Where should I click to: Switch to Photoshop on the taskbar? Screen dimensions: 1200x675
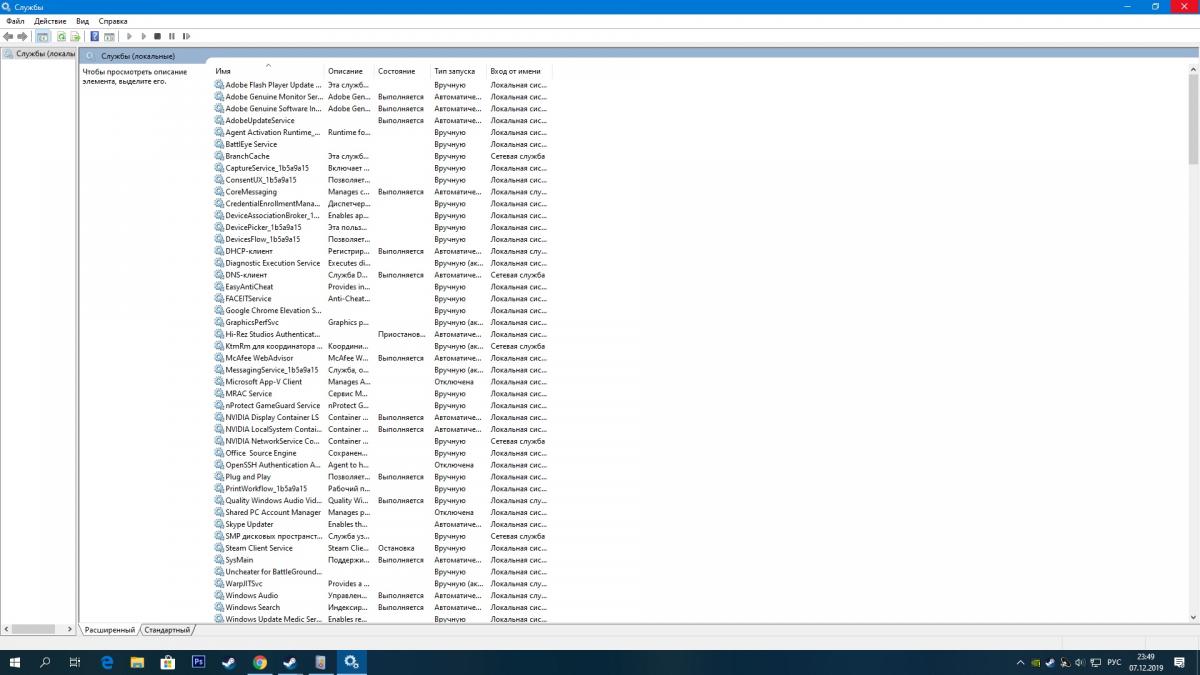click(198, 662)
